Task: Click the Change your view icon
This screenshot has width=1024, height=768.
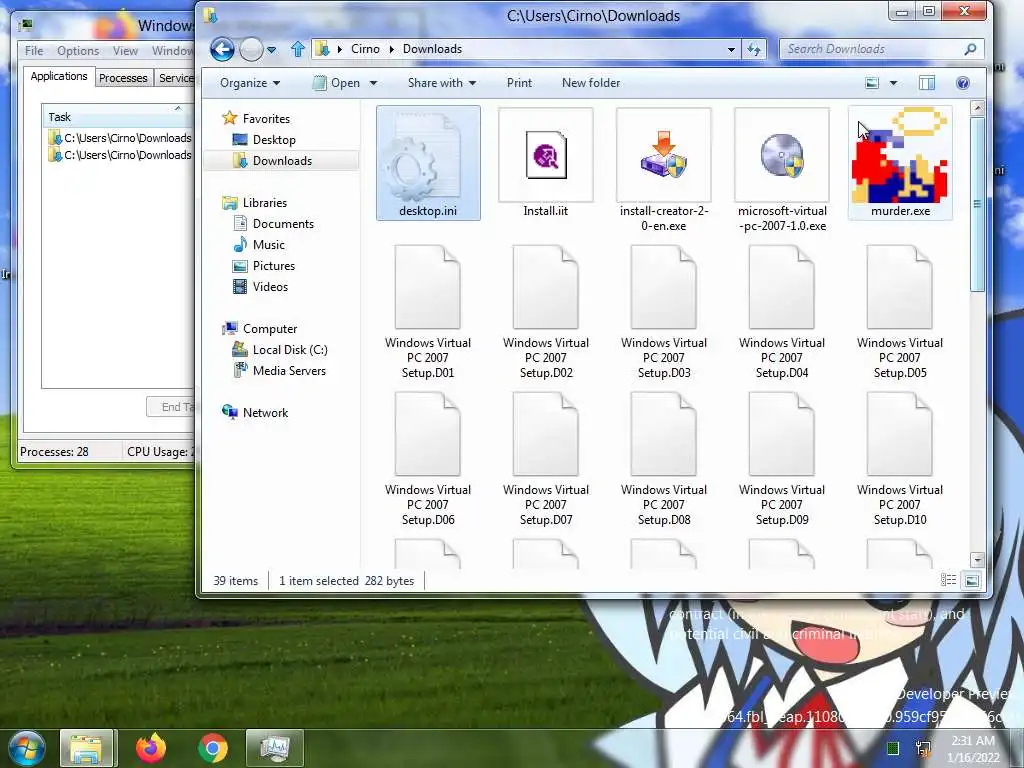Action: [x=872, y=83]
